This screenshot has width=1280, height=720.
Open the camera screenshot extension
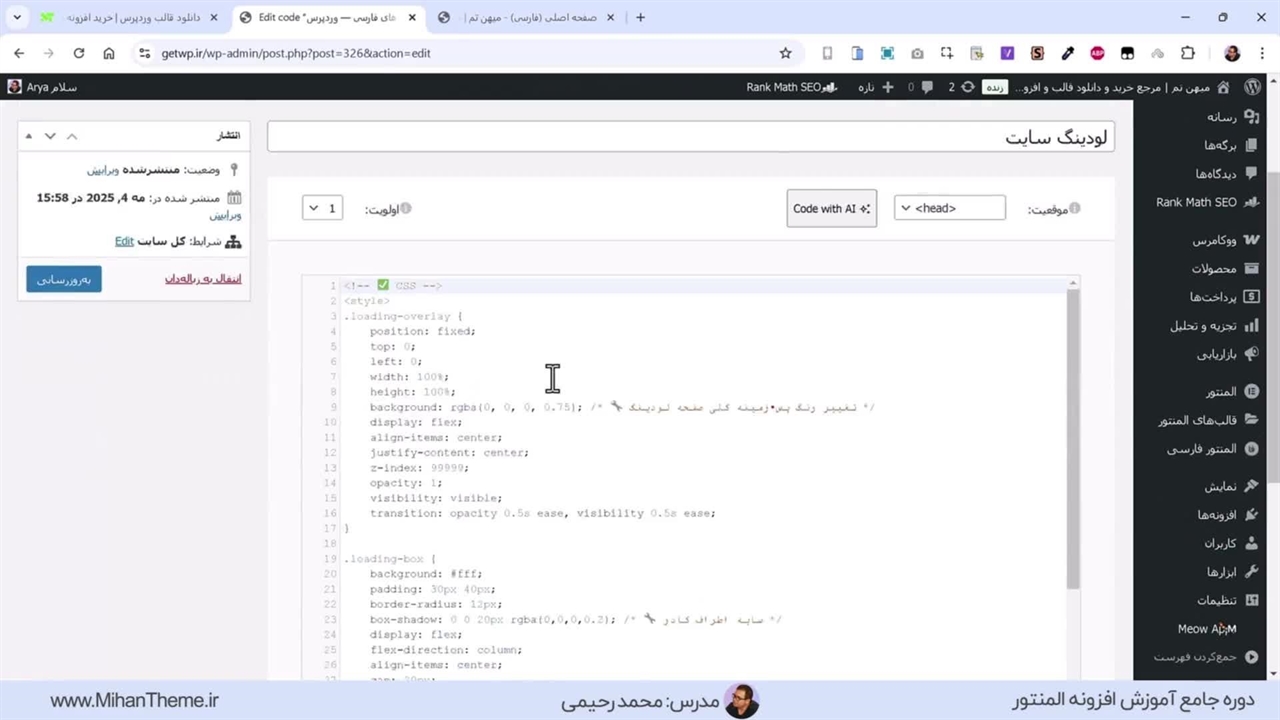[917, 53]
